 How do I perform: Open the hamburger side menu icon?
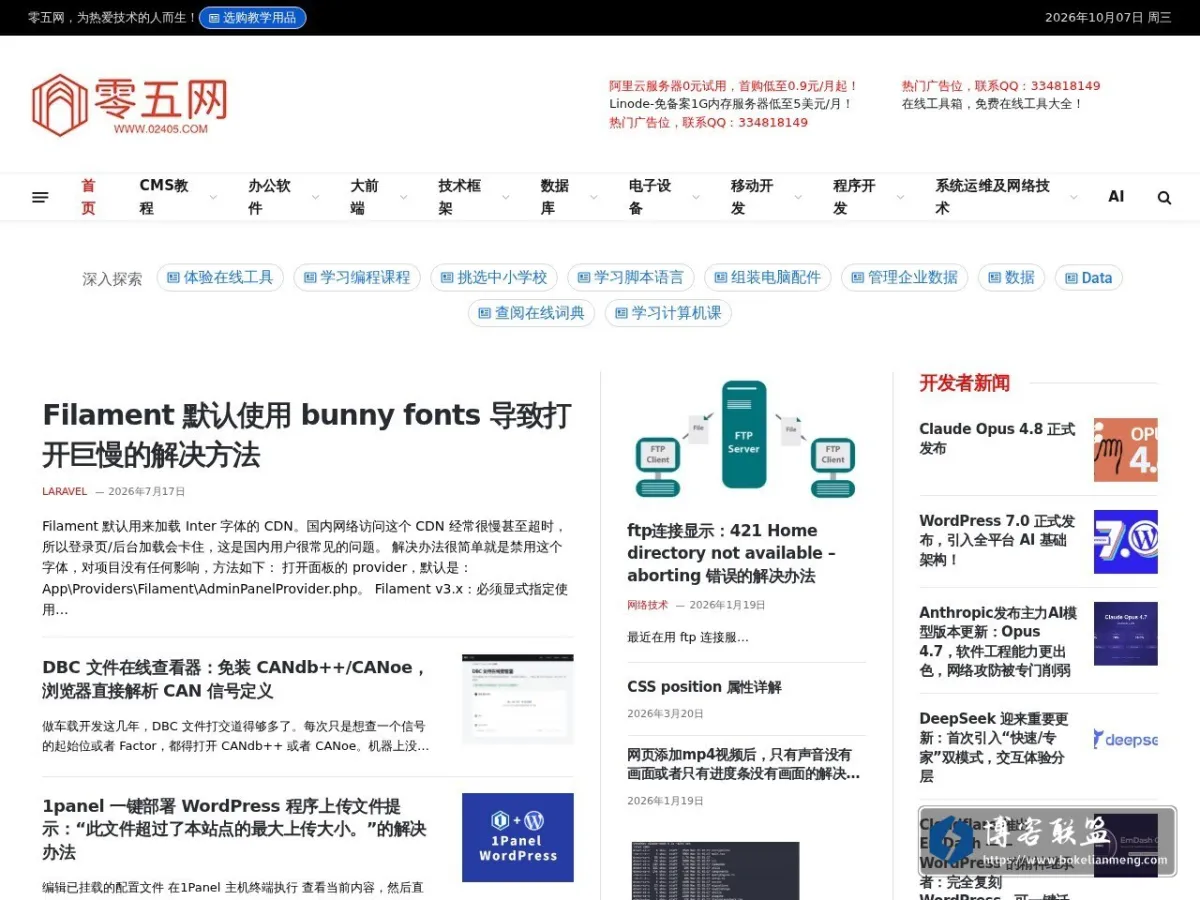(x=40, y=197)
